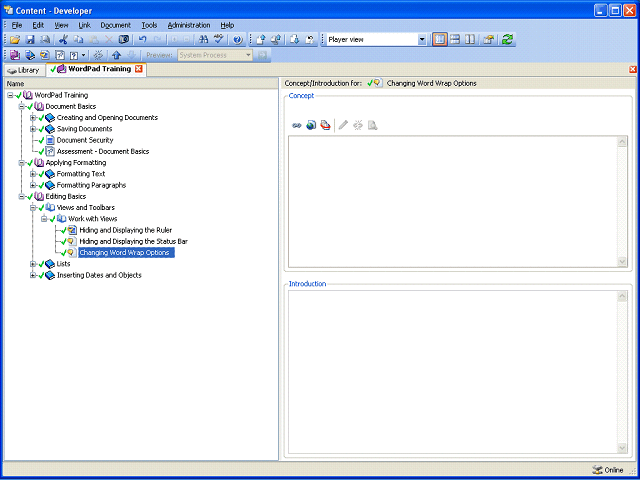Collapse the WordPad Training root node
640x480 pixels.
10,95
